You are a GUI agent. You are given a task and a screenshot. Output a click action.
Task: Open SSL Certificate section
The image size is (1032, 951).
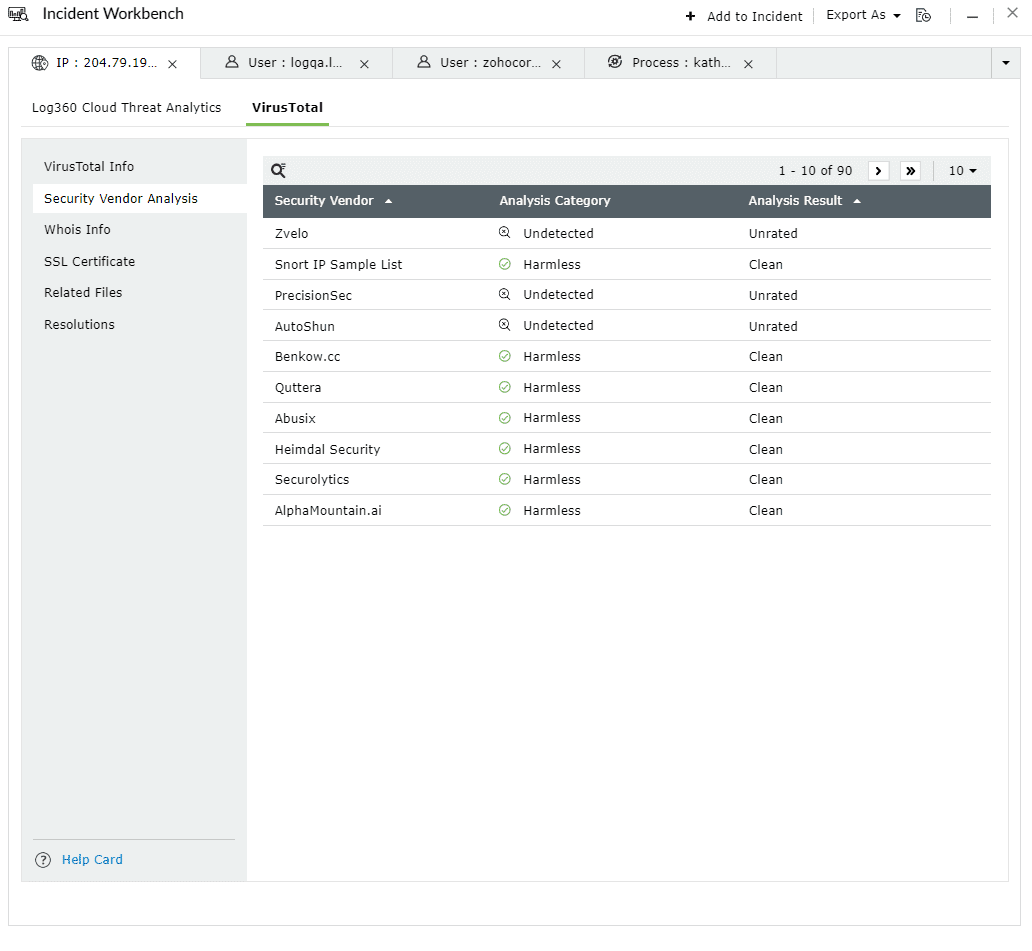pyautogui.click(x=90, y=261)
